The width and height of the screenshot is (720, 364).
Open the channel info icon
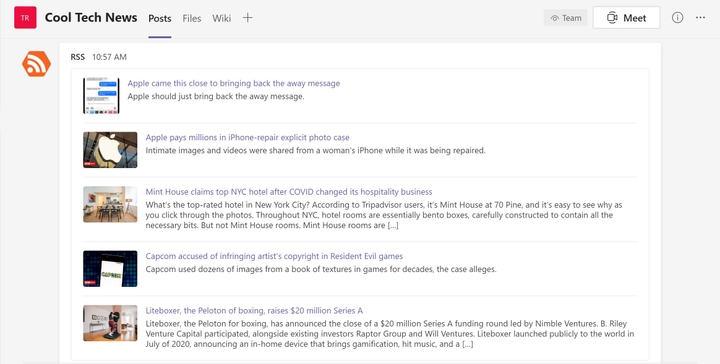coord(677,18)
